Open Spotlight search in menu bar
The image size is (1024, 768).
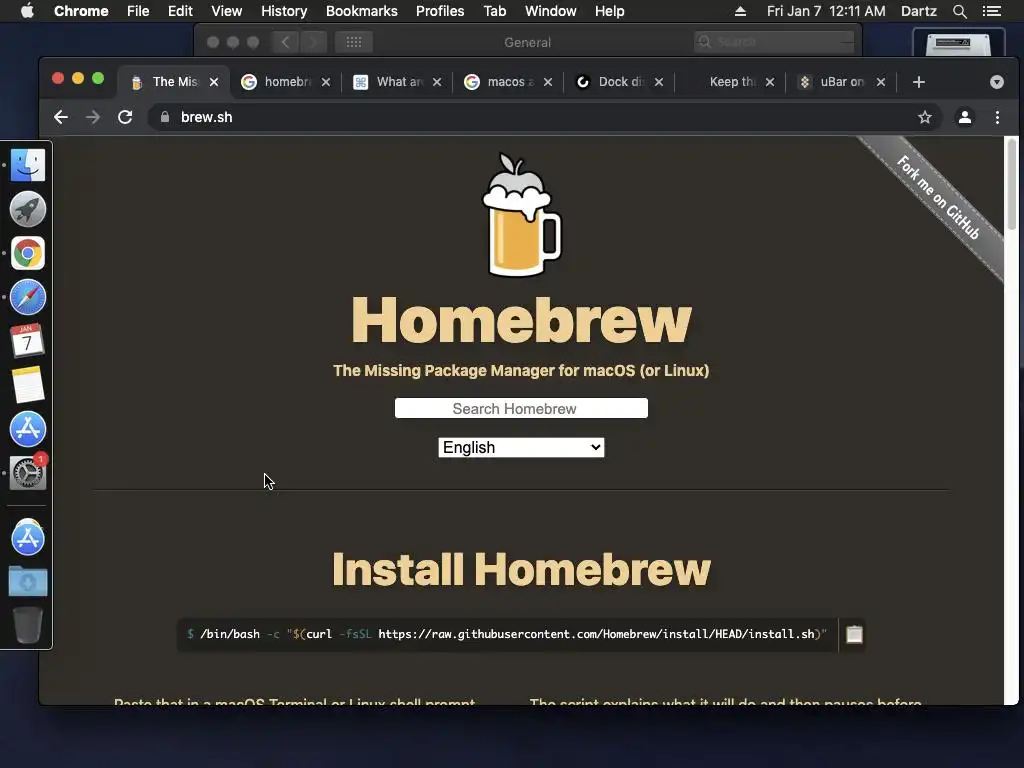coord(959,11)
